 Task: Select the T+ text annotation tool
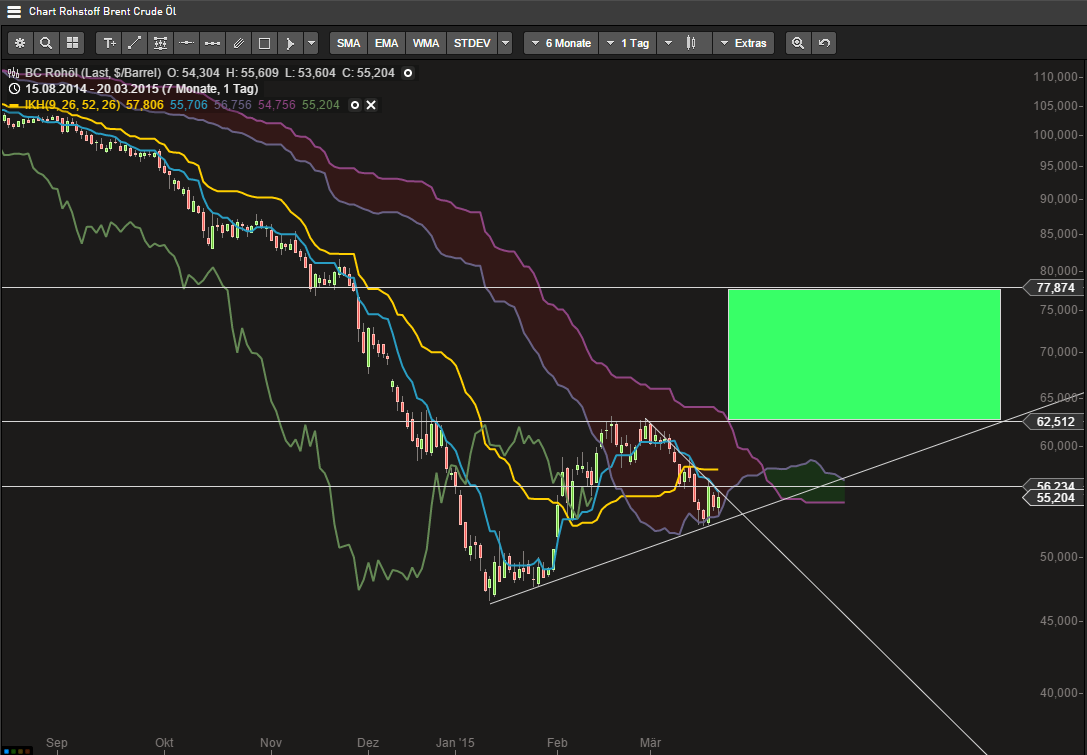point(109,43)
